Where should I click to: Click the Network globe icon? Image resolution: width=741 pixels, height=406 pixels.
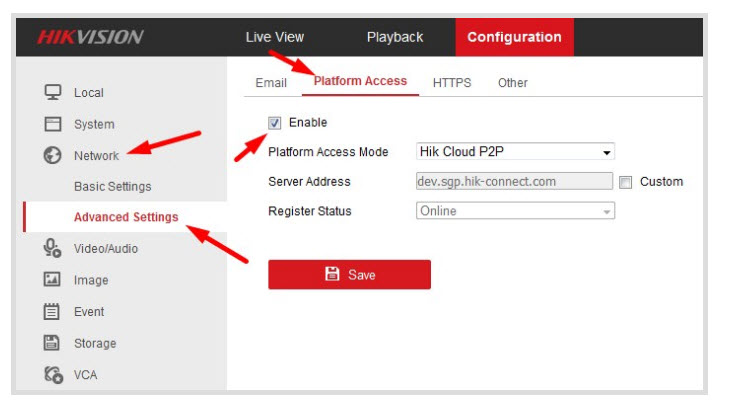[53, 156]
